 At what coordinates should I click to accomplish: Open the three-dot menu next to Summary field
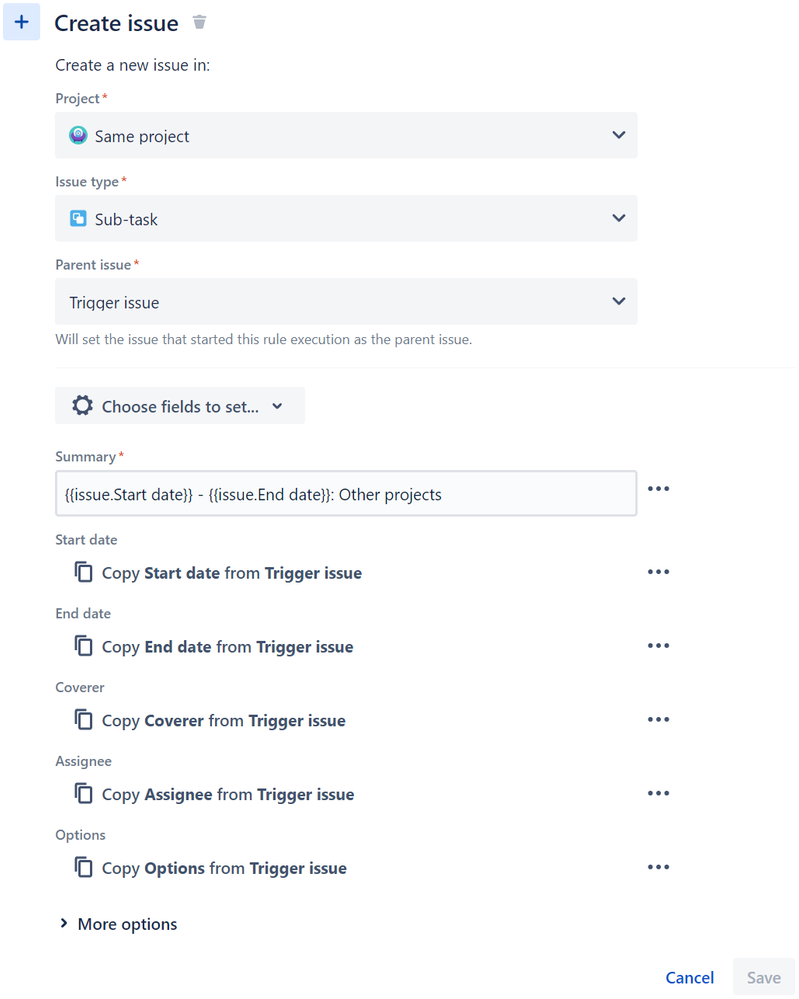coord(658,489)
